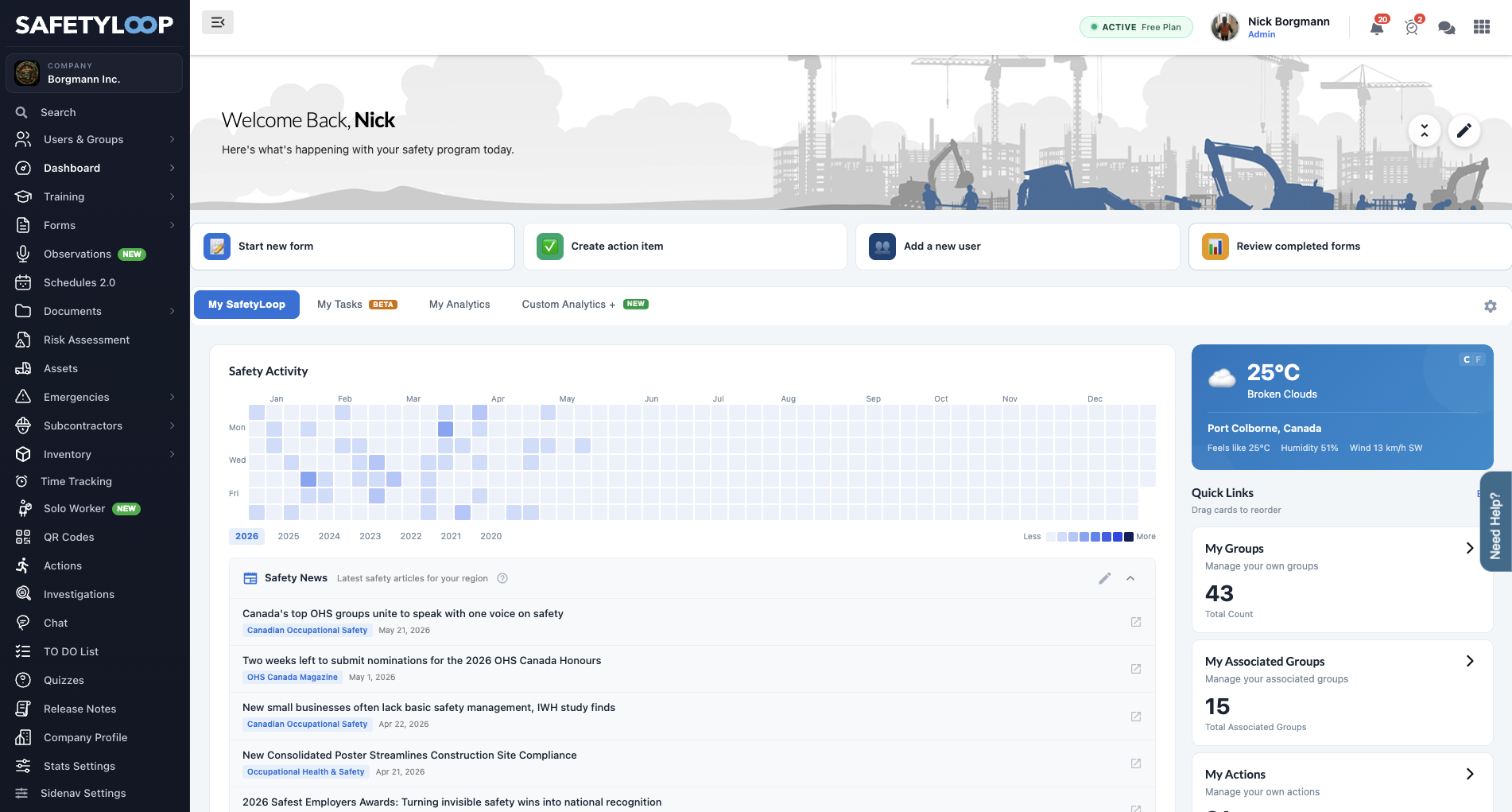The image size is (1512, 812).
Task: Open Borgmann Inc. company selector
Action: click(95, 73)
